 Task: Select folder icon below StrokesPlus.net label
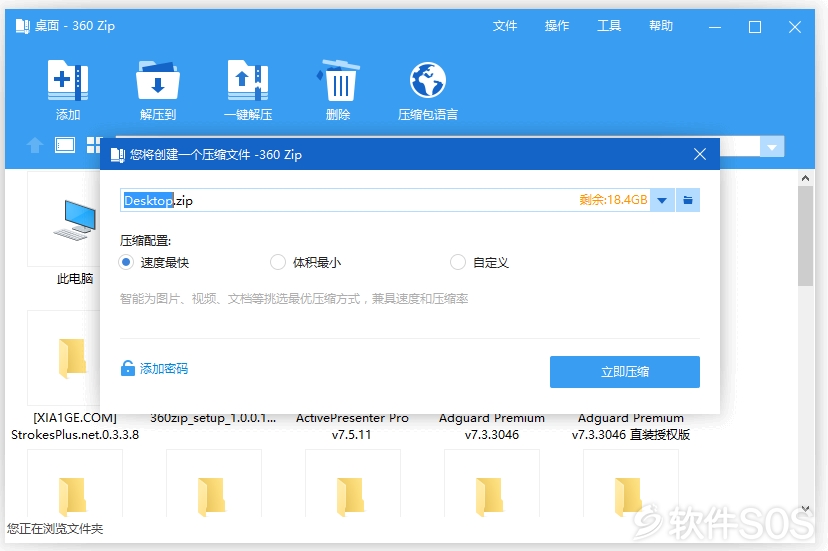(x=72, y=497)
